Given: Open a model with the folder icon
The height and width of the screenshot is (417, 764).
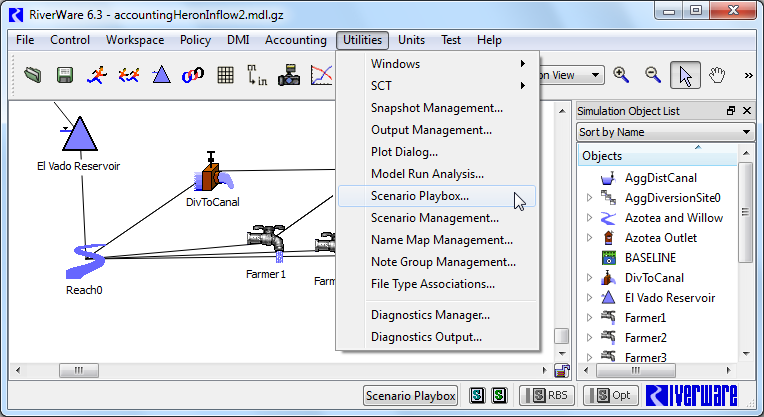Looking at the screenshot, I should [33, 75].
